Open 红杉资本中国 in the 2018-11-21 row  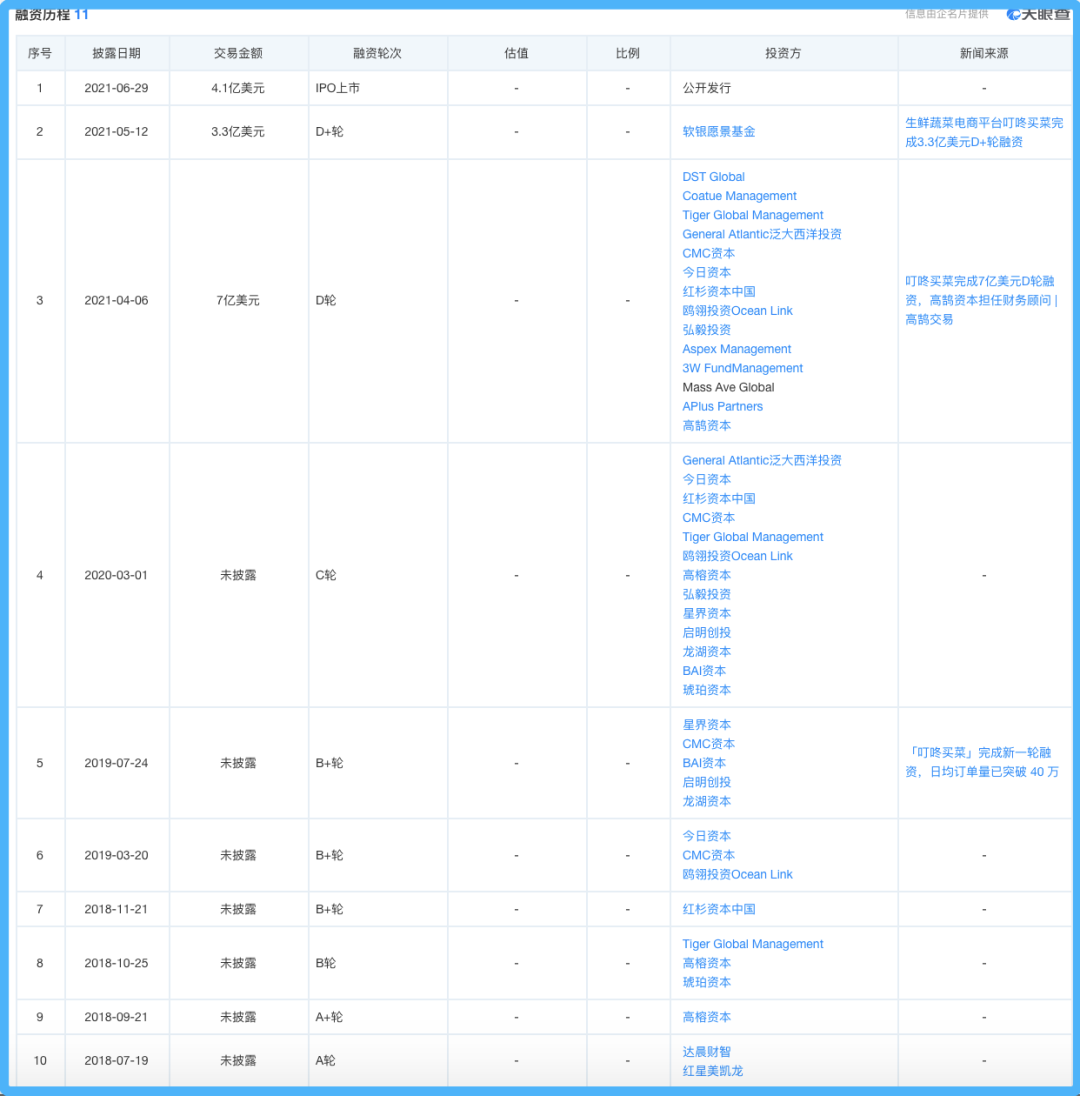coord(719,909)
